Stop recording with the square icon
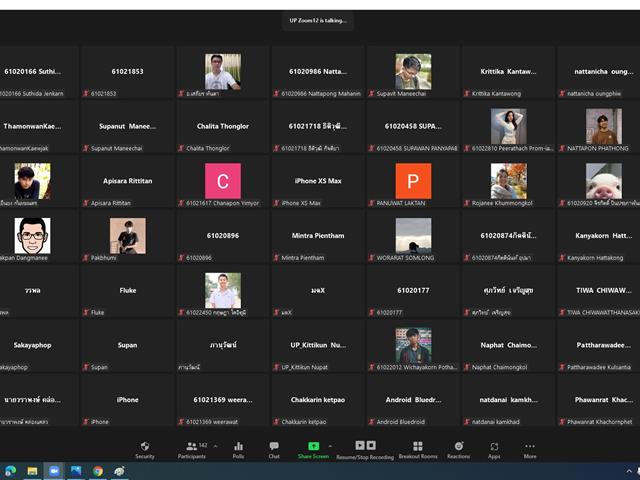640x480 pixels. coord(371,445)
